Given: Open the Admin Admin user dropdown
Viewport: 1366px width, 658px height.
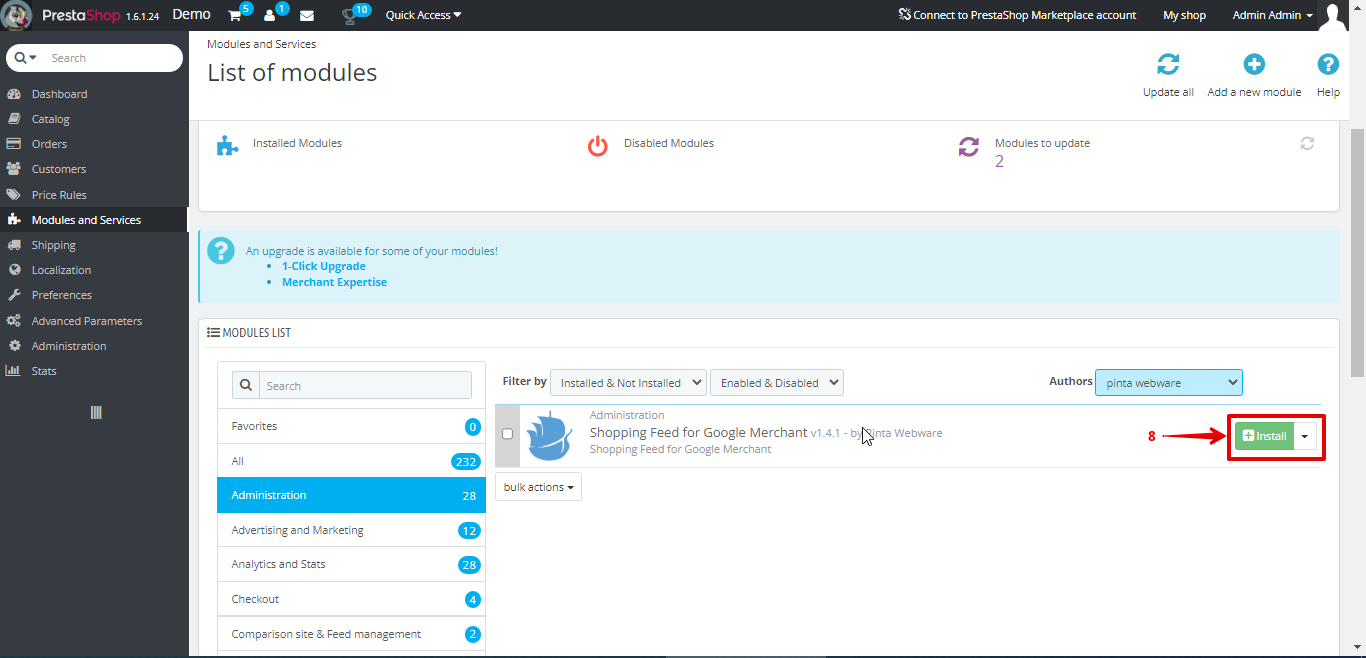Looking at the screenshot, I should [1273, 15].
